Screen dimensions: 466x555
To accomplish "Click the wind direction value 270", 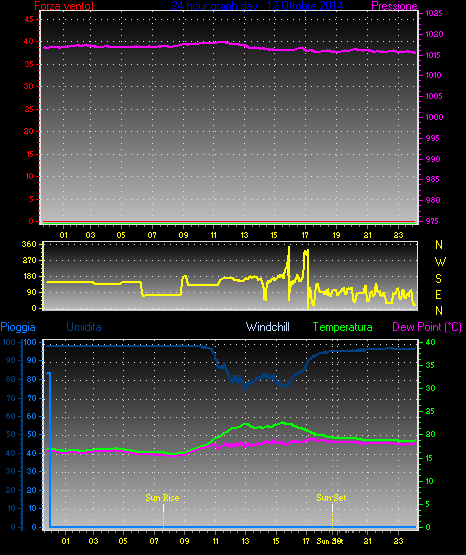I will [x=29, y=261].
